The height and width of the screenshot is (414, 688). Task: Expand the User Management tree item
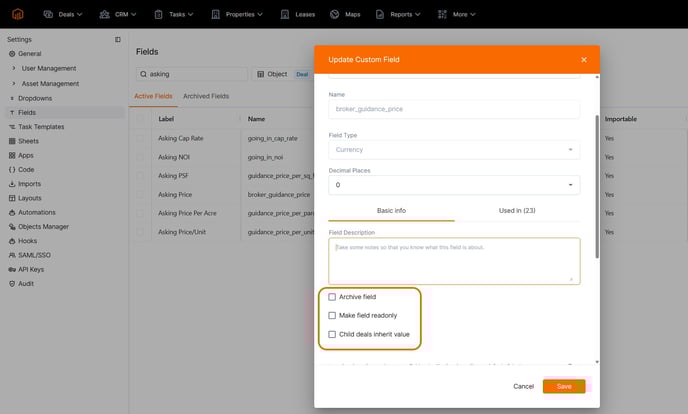[14, 68]
